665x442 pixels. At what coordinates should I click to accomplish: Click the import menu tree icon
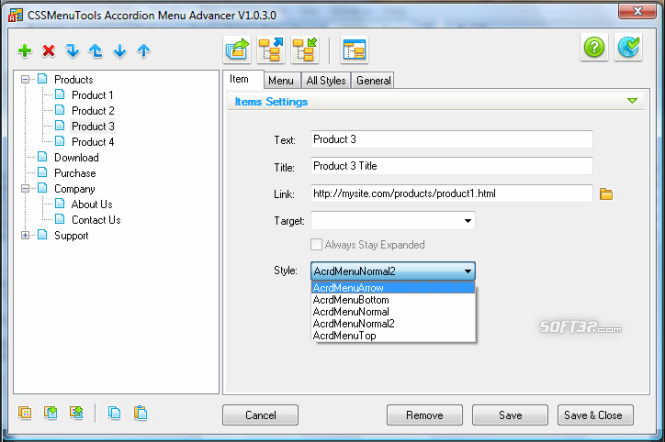pos(305,50)
